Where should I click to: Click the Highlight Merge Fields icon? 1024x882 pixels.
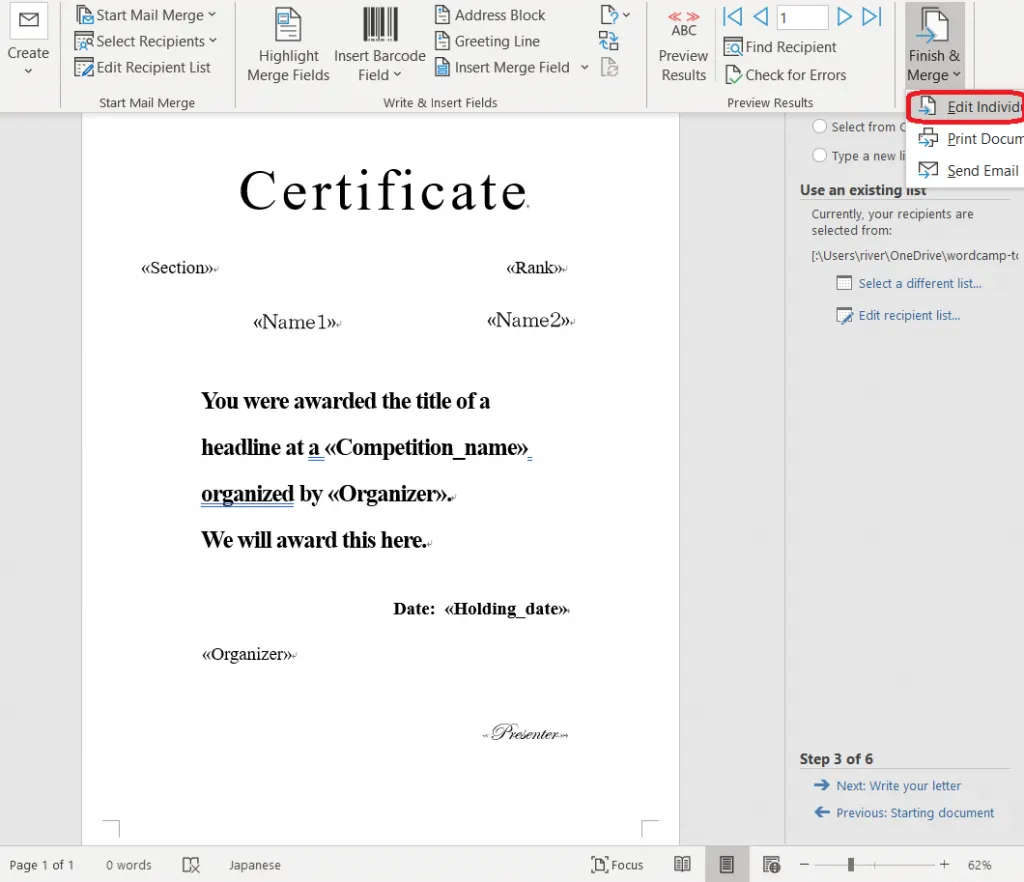pyautogui.click(x=288, y=25)
